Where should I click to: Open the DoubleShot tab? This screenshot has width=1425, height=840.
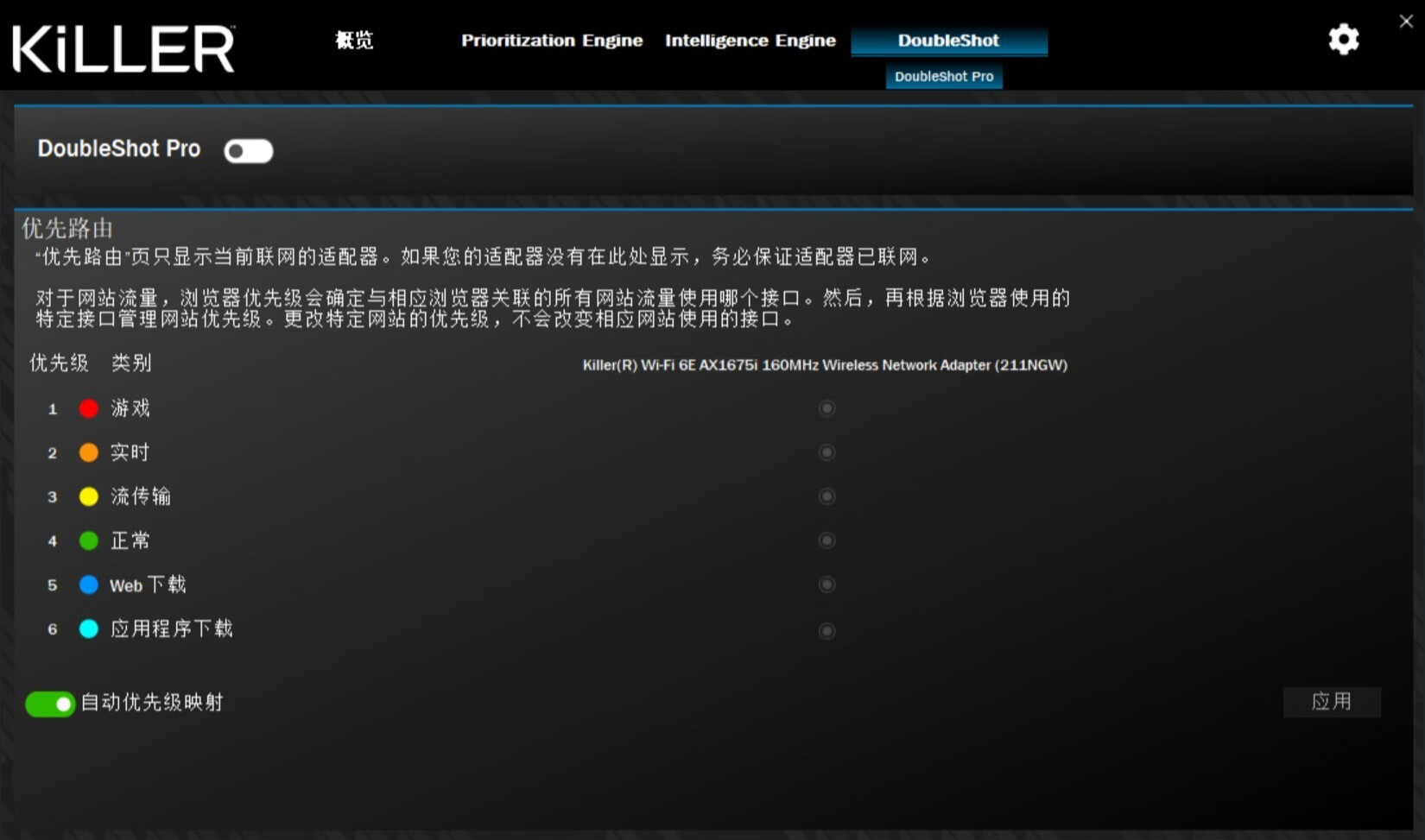(948, 40)
